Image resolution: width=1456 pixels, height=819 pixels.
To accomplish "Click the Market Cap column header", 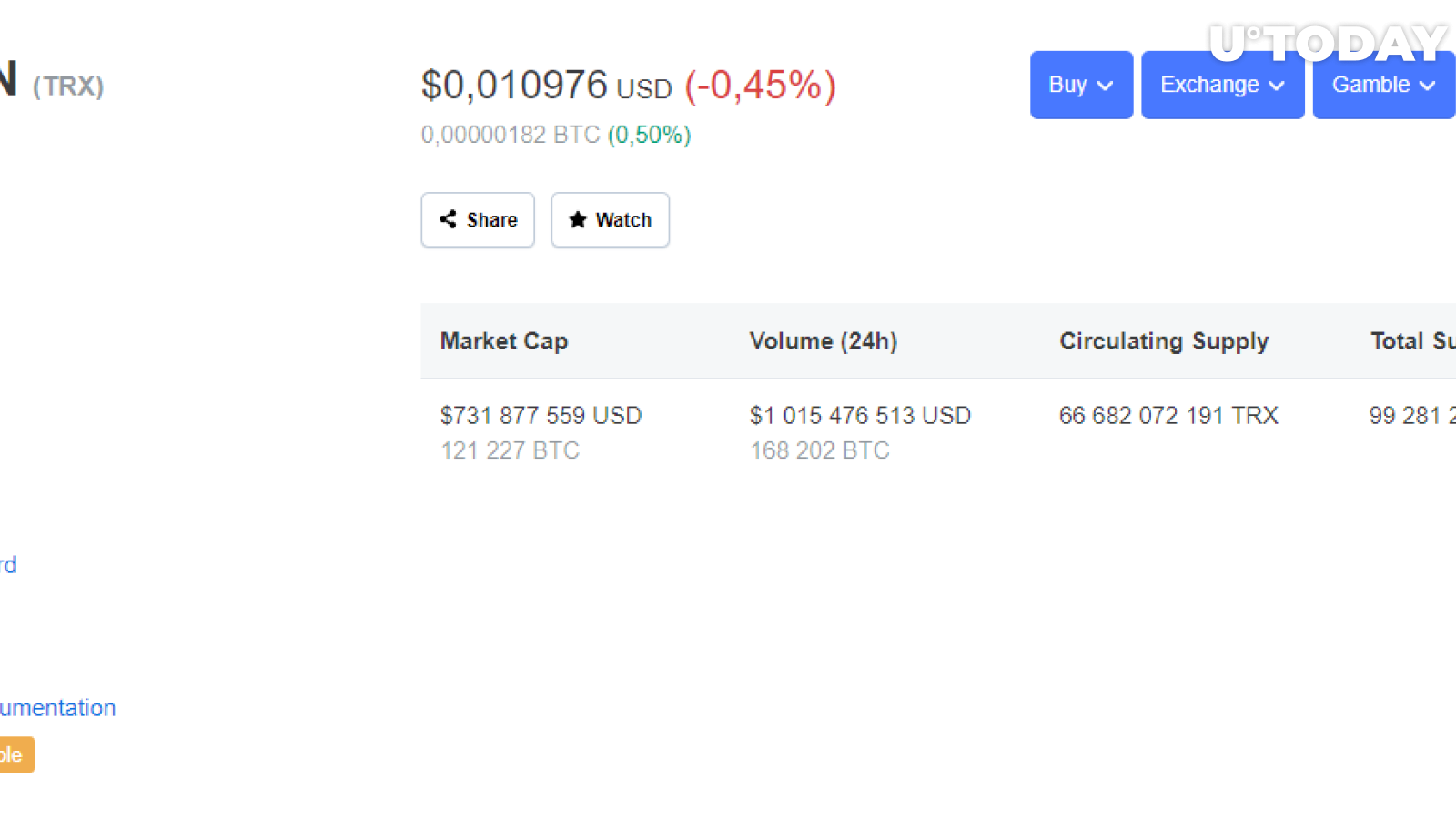I will [x=504, y=341].
